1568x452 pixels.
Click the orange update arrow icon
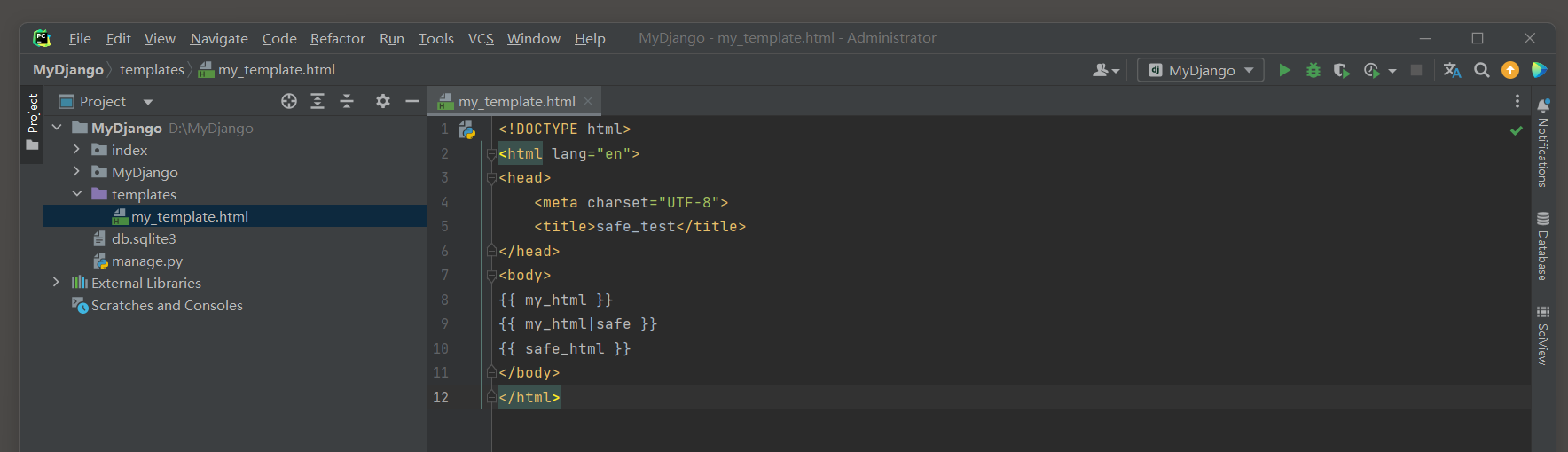coord(1510,70)
